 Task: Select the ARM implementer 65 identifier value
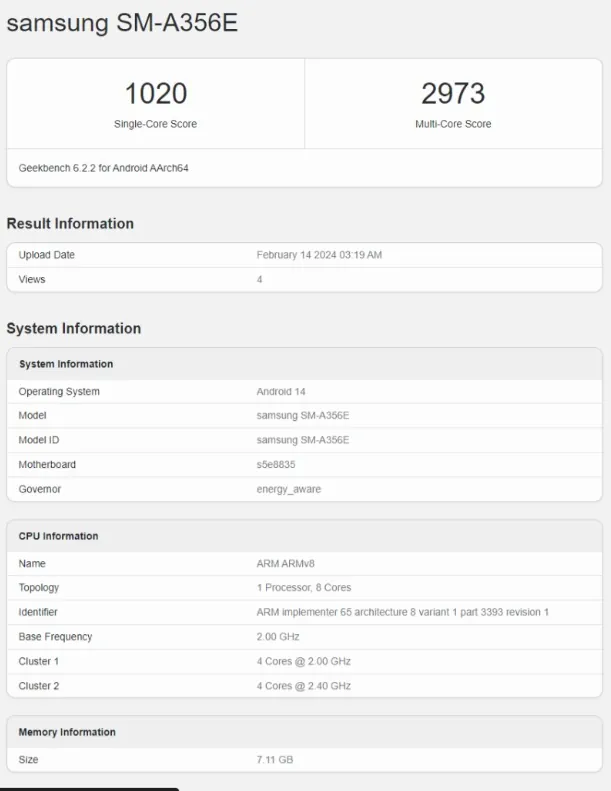pyautogui.click(x=403, y=612)
